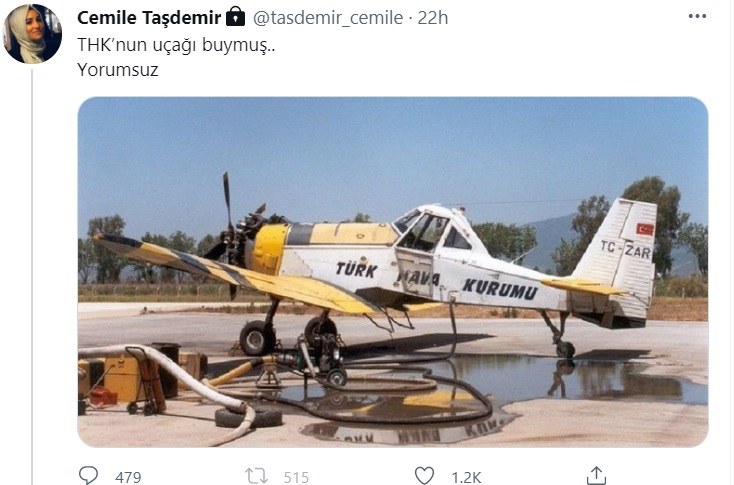
Task: Click the TC-ZAR tail marking in photo
Action: point(625,250)
